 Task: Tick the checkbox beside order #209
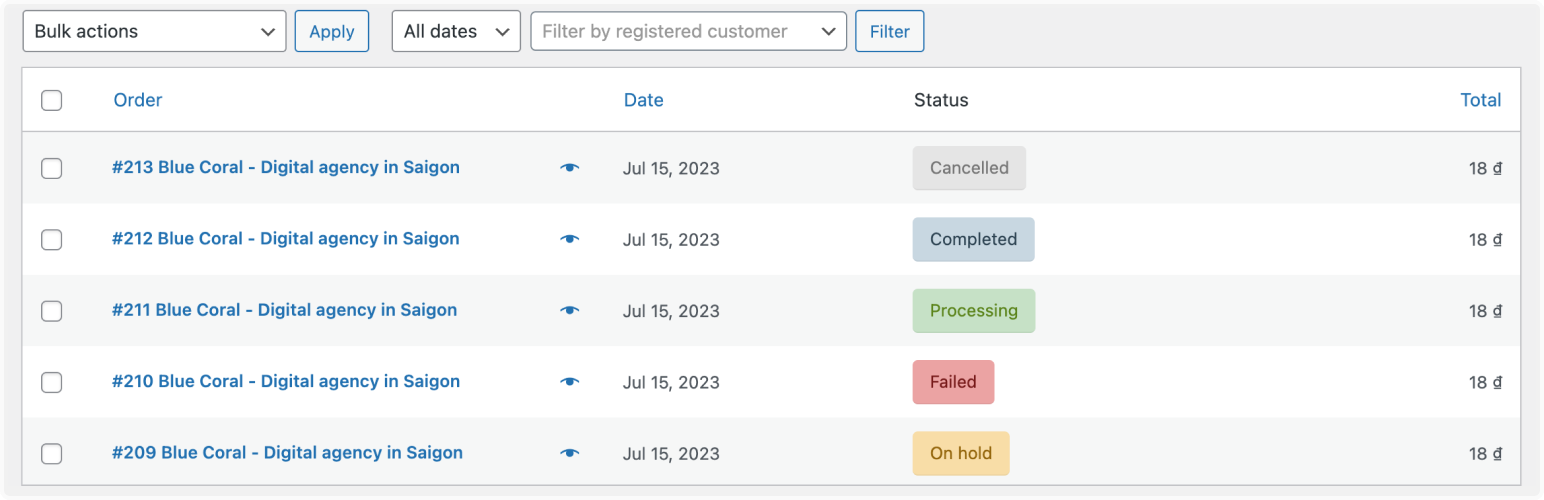point(52,454)
